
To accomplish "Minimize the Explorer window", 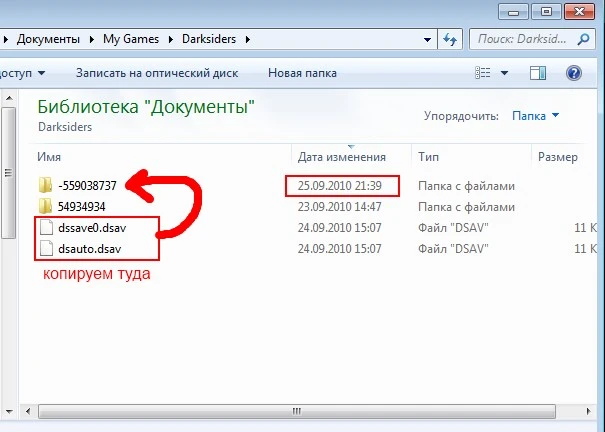I will pos(514,12).
